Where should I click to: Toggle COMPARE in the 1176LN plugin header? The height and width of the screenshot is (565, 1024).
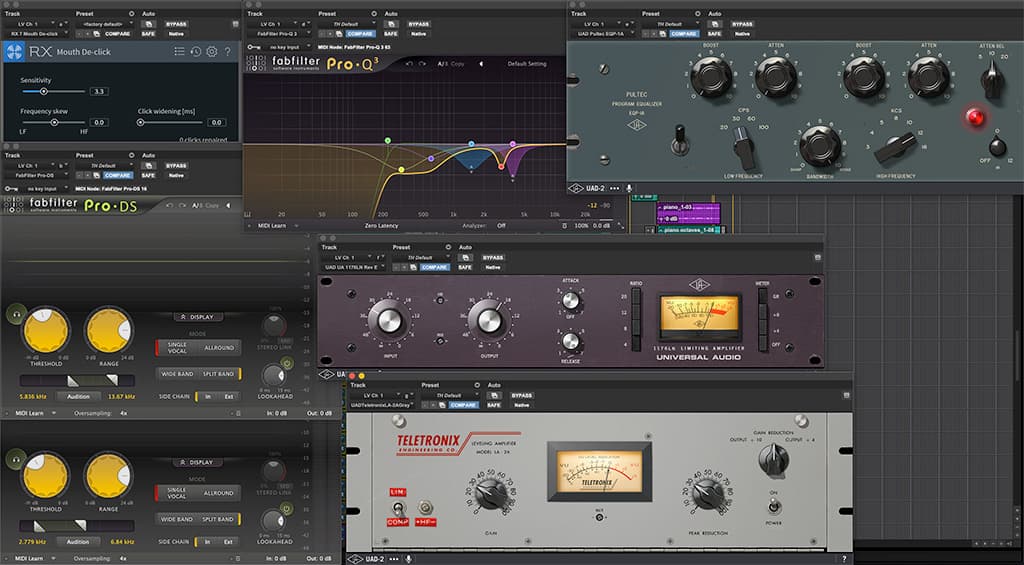pyautogui.click(x=434, y=267)
